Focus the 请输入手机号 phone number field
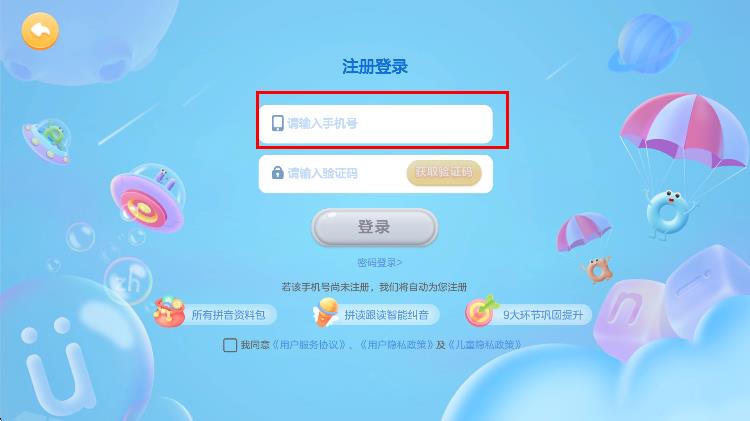Screen dimensions: 750x421 coord(375,124)
